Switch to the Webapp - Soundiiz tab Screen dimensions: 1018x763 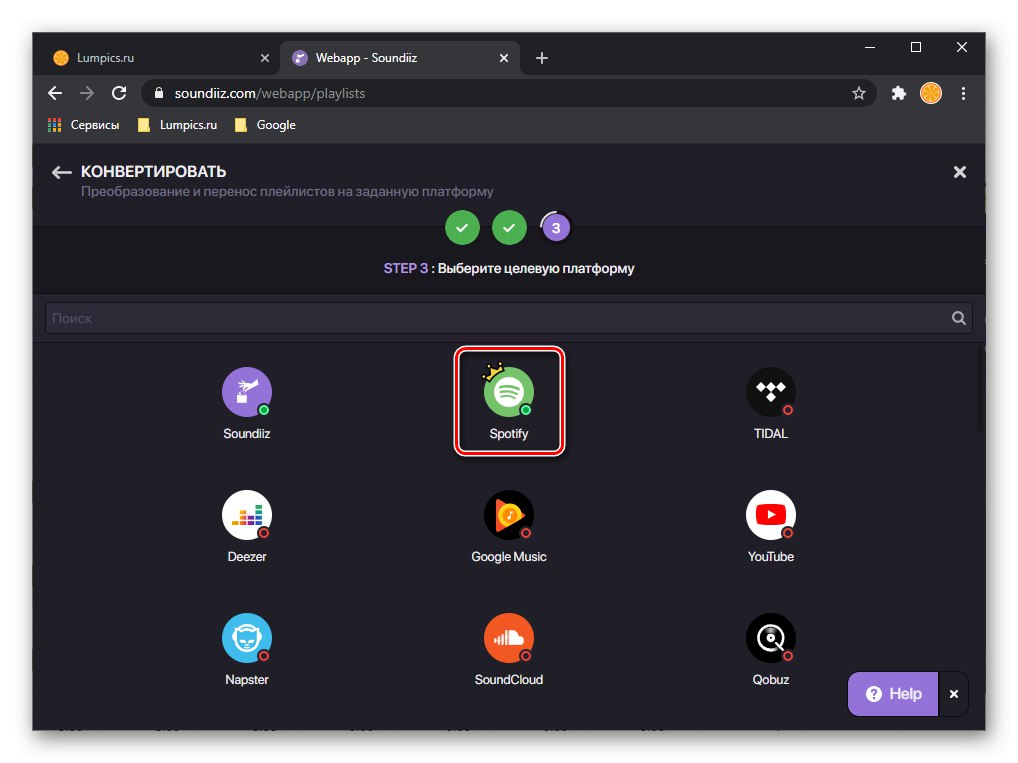(x=400, y=58)
